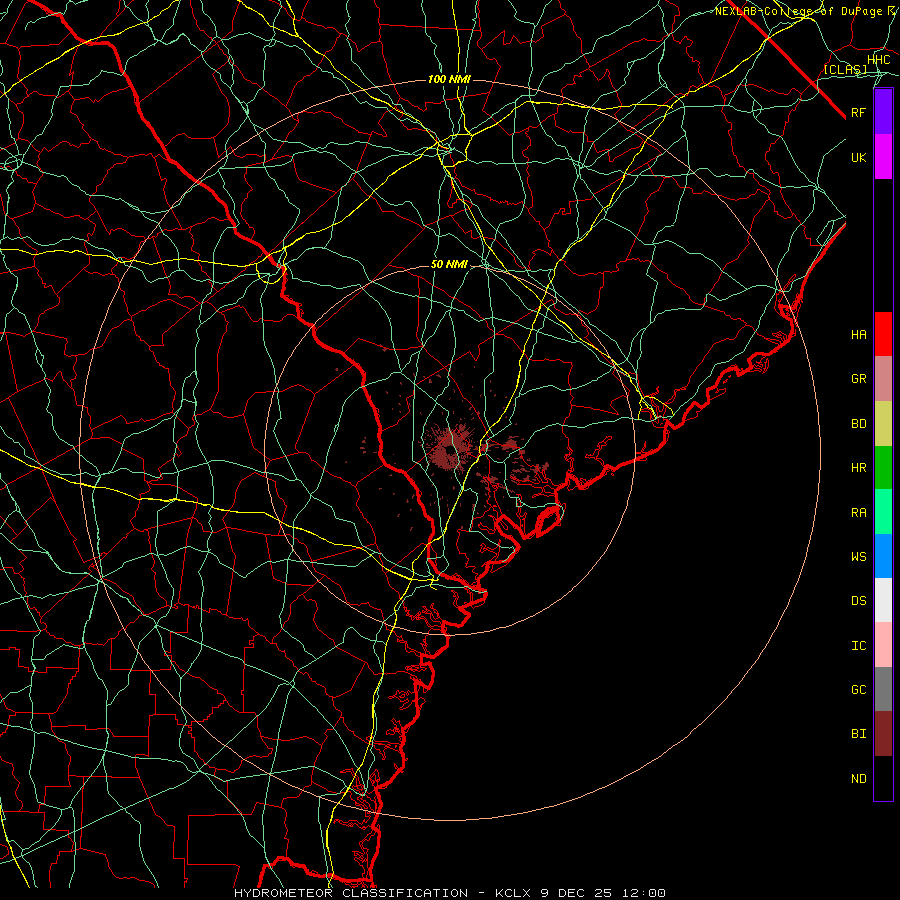Click the BI legend label

tap(858, 734)
